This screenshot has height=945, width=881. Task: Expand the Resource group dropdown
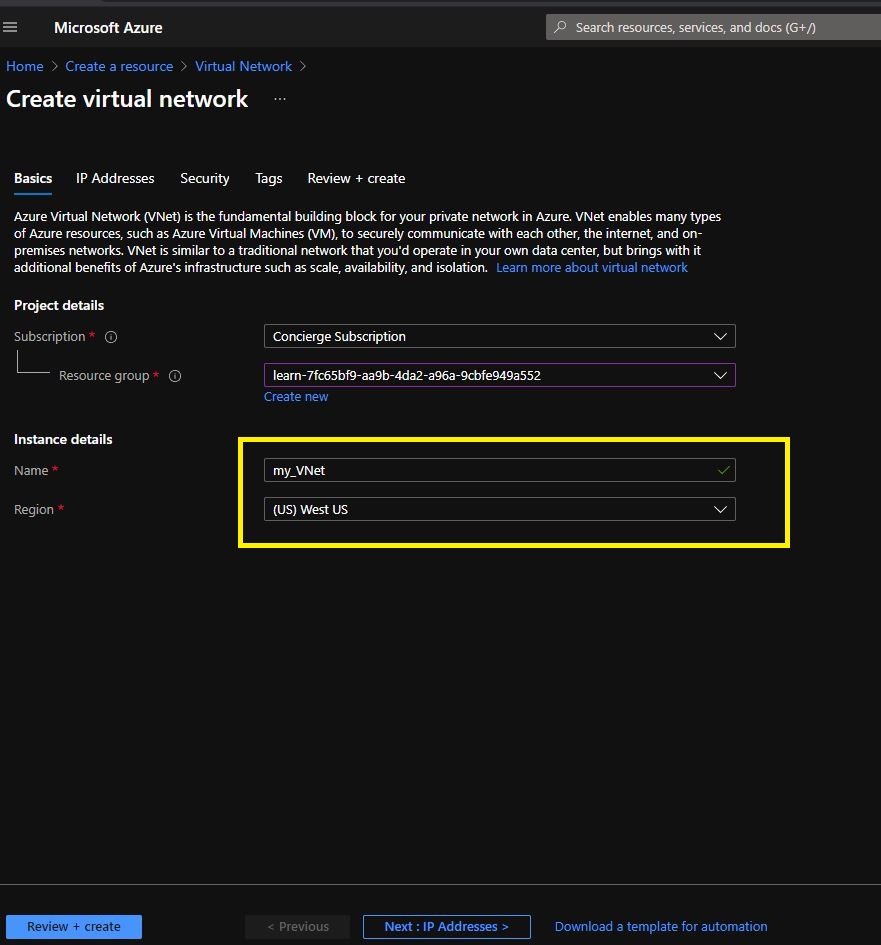(x=500, y=375)
